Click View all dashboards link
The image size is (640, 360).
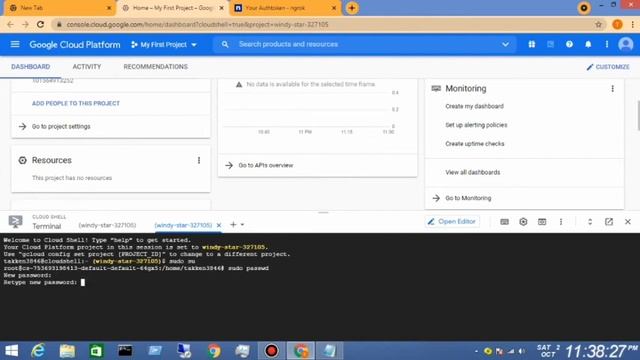pyautogui.click(x=473, y=172)
